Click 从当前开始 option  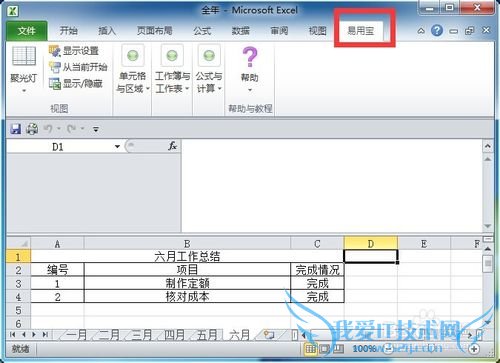[x=78, y=67]
